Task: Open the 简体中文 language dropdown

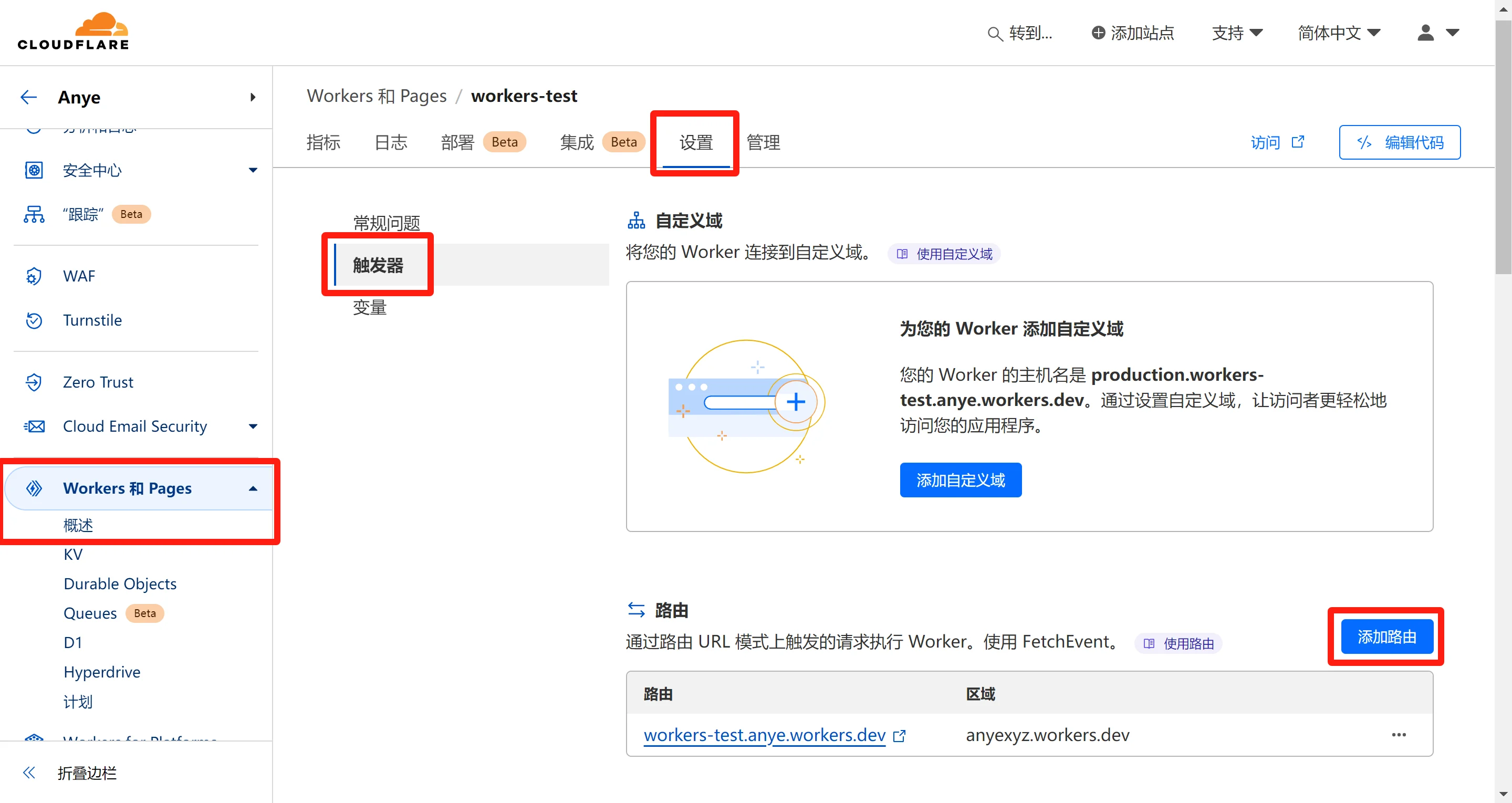Action: click(x=1339, y=33)
